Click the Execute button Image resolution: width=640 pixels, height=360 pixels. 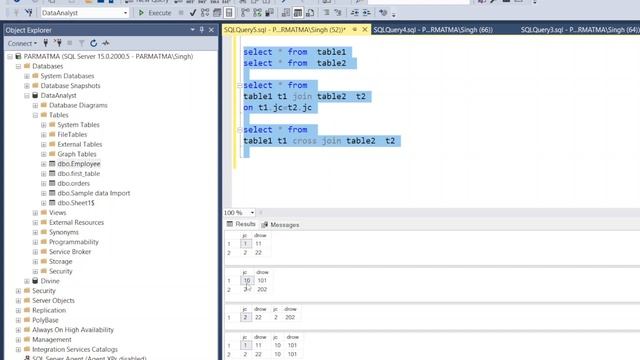click(155, 13)
